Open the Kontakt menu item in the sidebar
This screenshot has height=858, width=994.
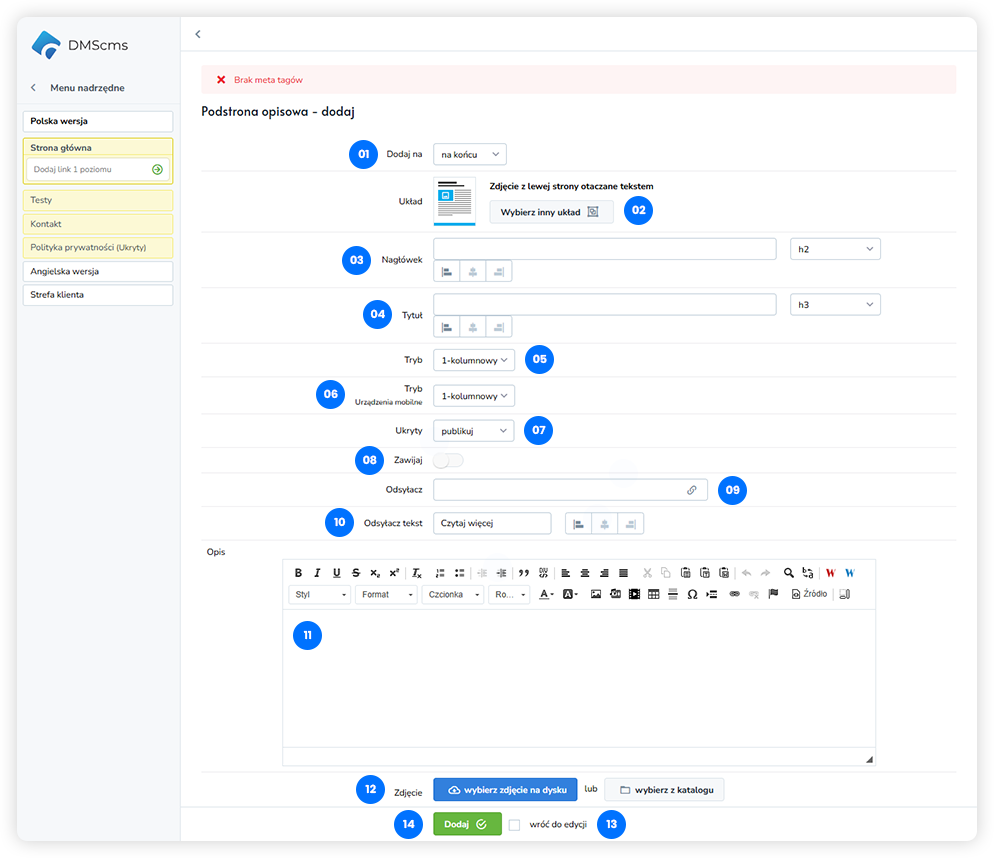click(x=97, y=224)
